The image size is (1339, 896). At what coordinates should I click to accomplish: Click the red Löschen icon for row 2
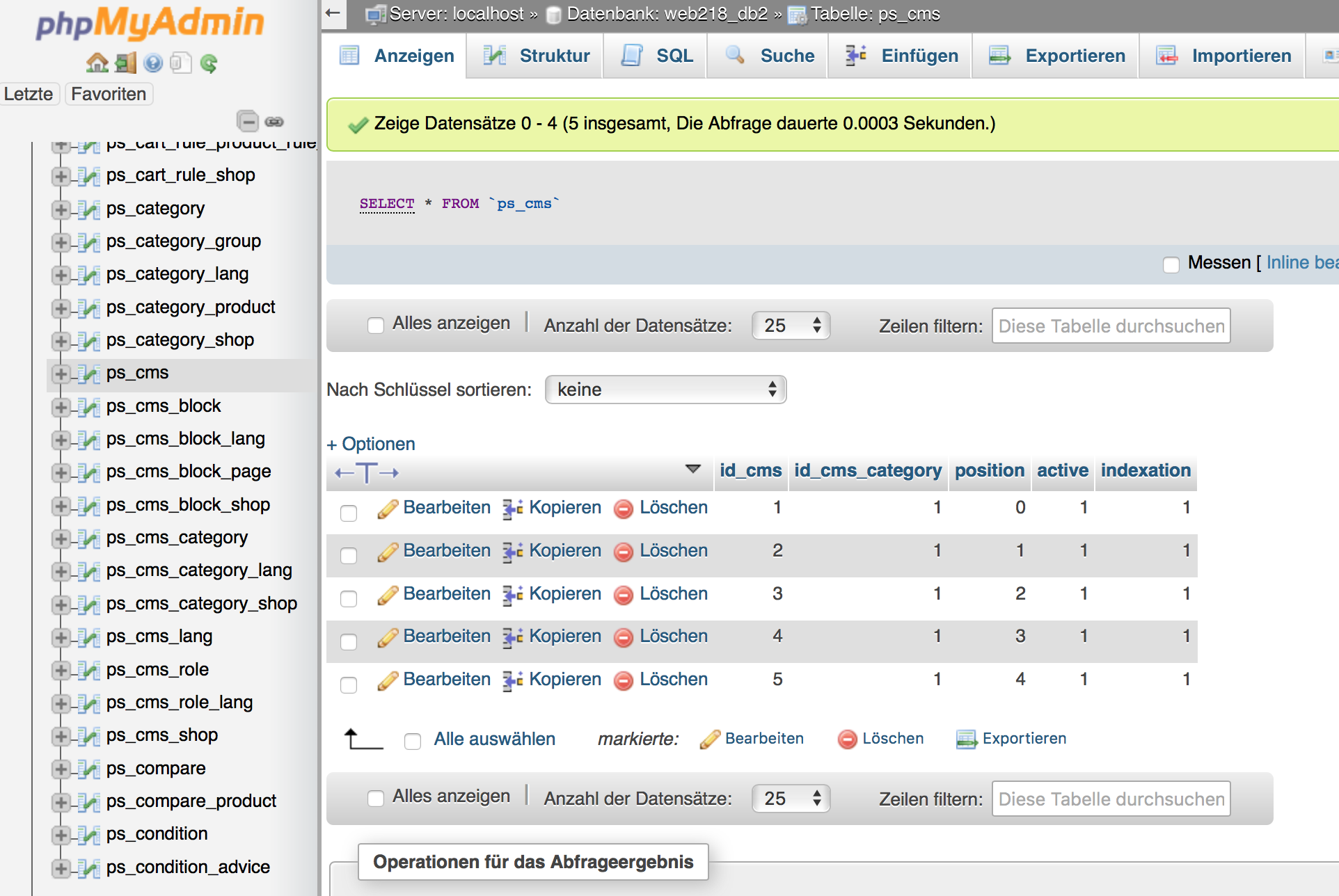pos(624,552)
